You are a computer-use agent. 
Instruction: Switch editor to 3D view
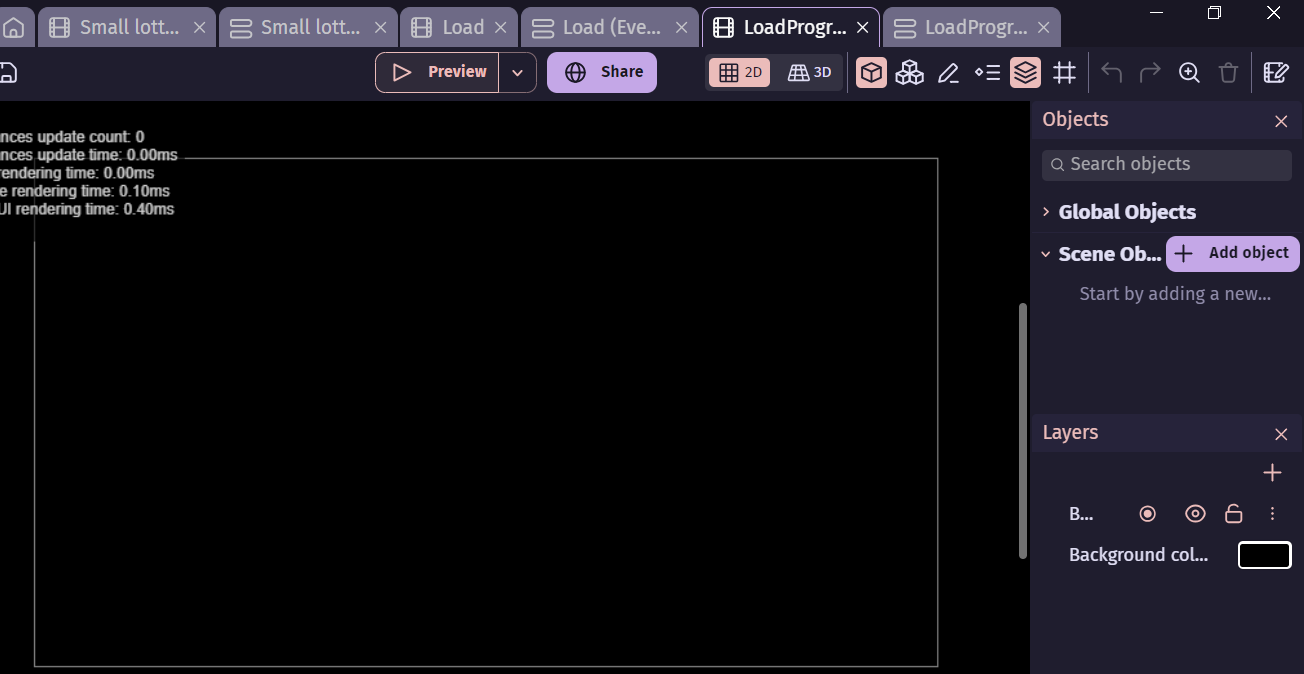click(x=810, y=72)
